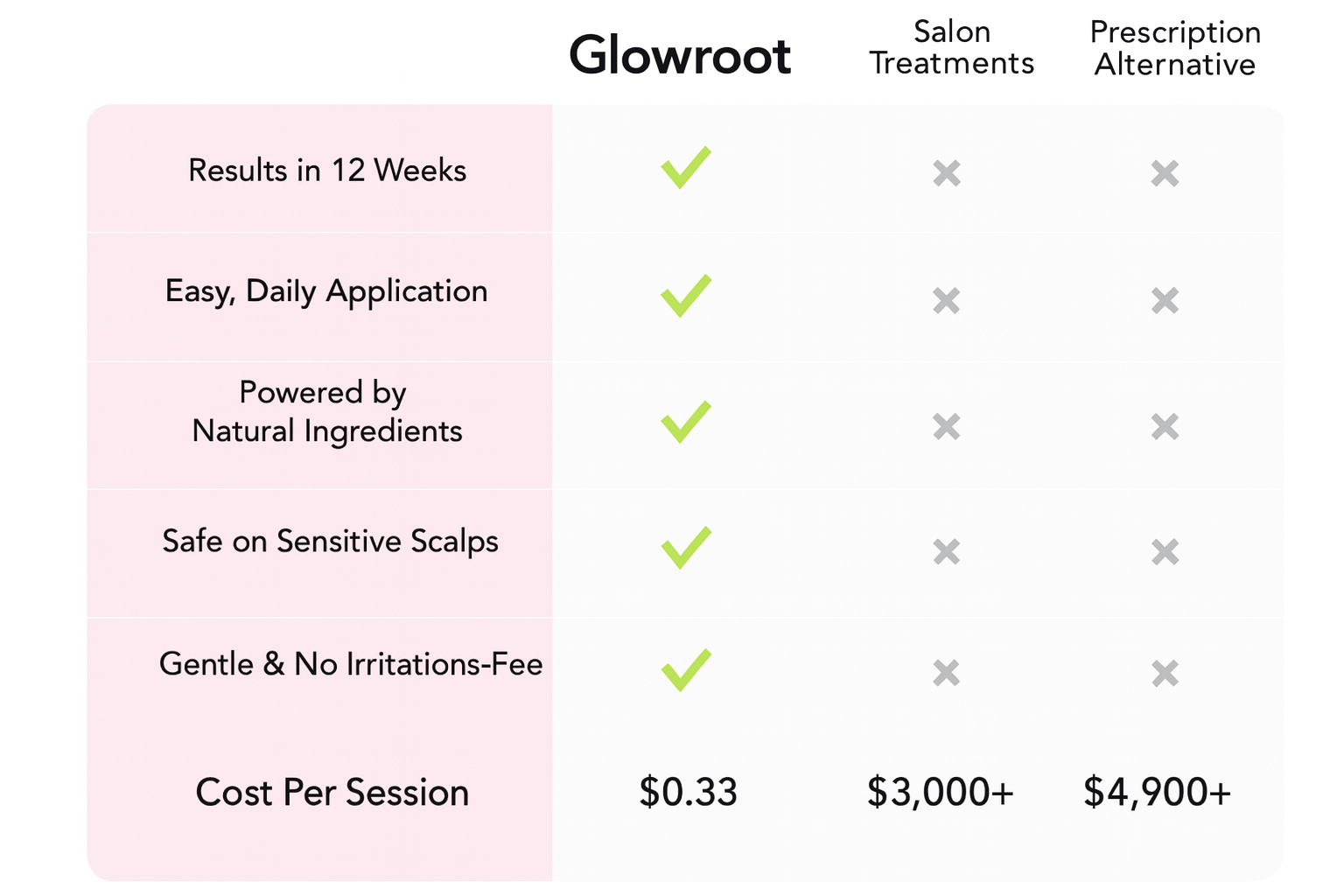Screen dimensions: 1344x896
Task: Click Prescription Alternative X for Results in 12 Weeks
Action: (x=1165, y=173)
